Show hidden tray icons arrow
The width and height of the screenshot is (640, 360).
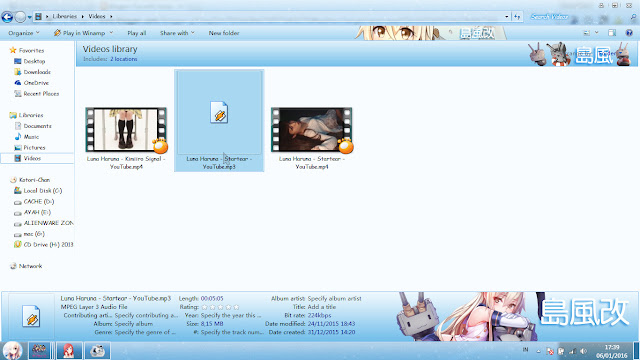click(538, 351)
